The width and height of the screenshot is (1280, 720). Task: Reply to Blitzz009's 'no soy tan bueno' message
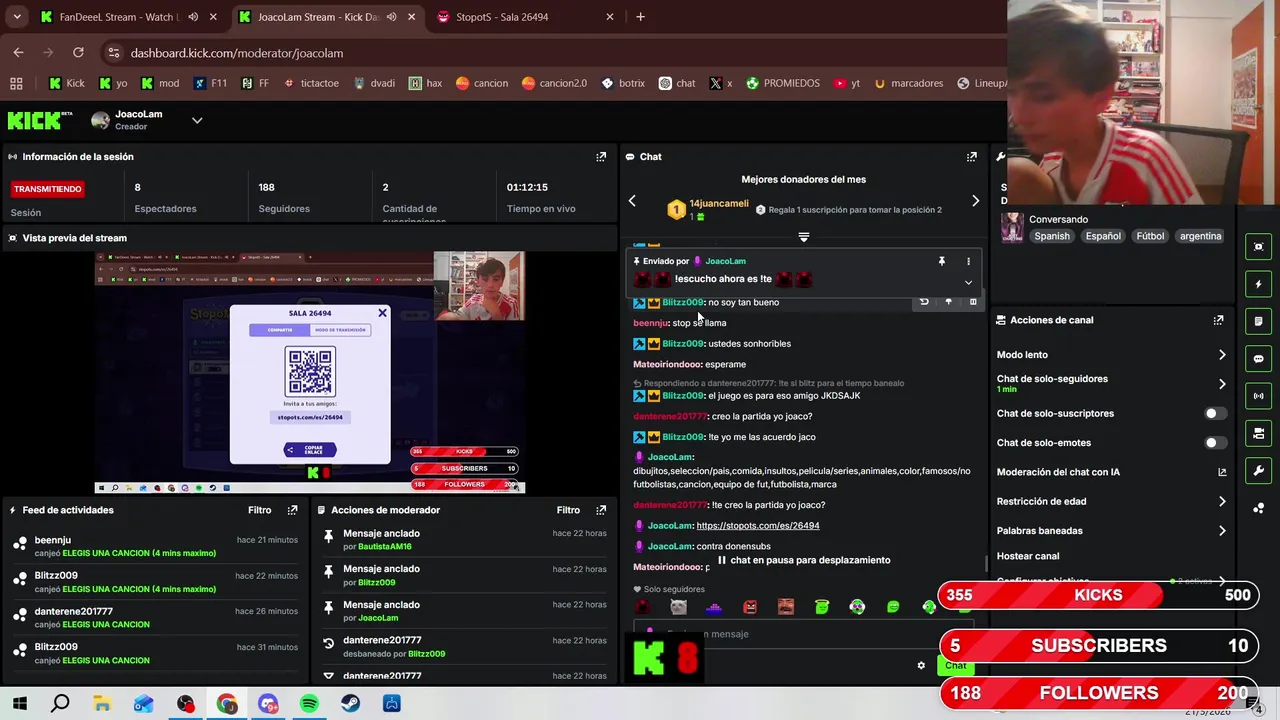coord(924,301)
